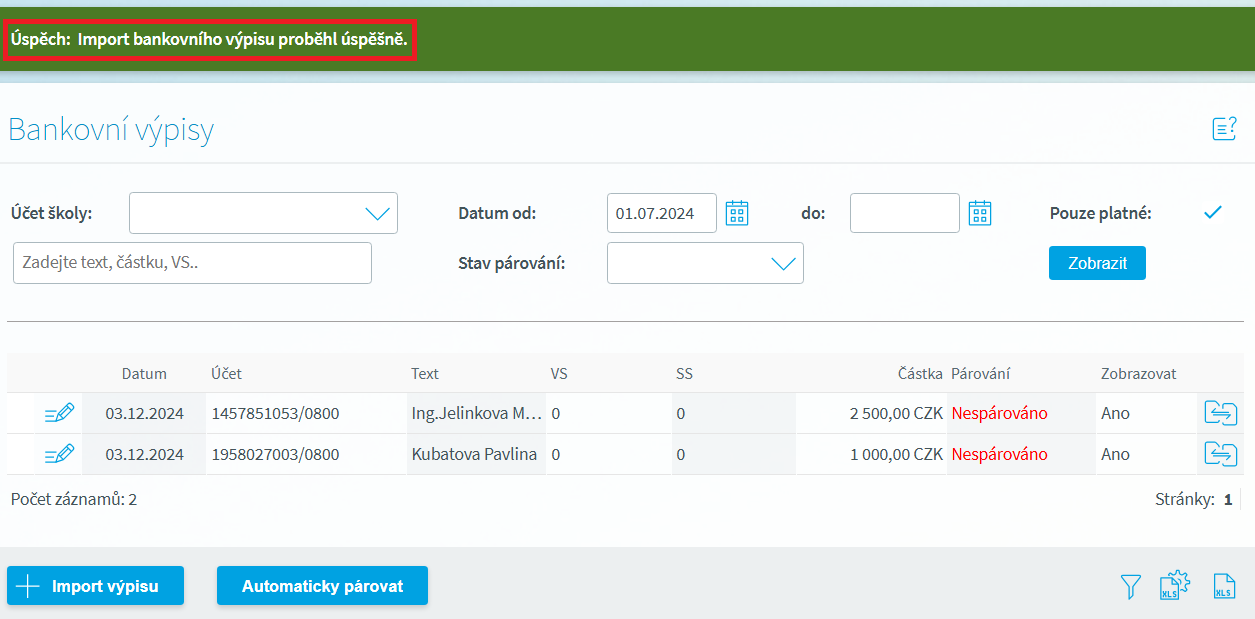Open XLS export settings with gear
Screen dimensions: 1255x619
(x=1174, y=586)
